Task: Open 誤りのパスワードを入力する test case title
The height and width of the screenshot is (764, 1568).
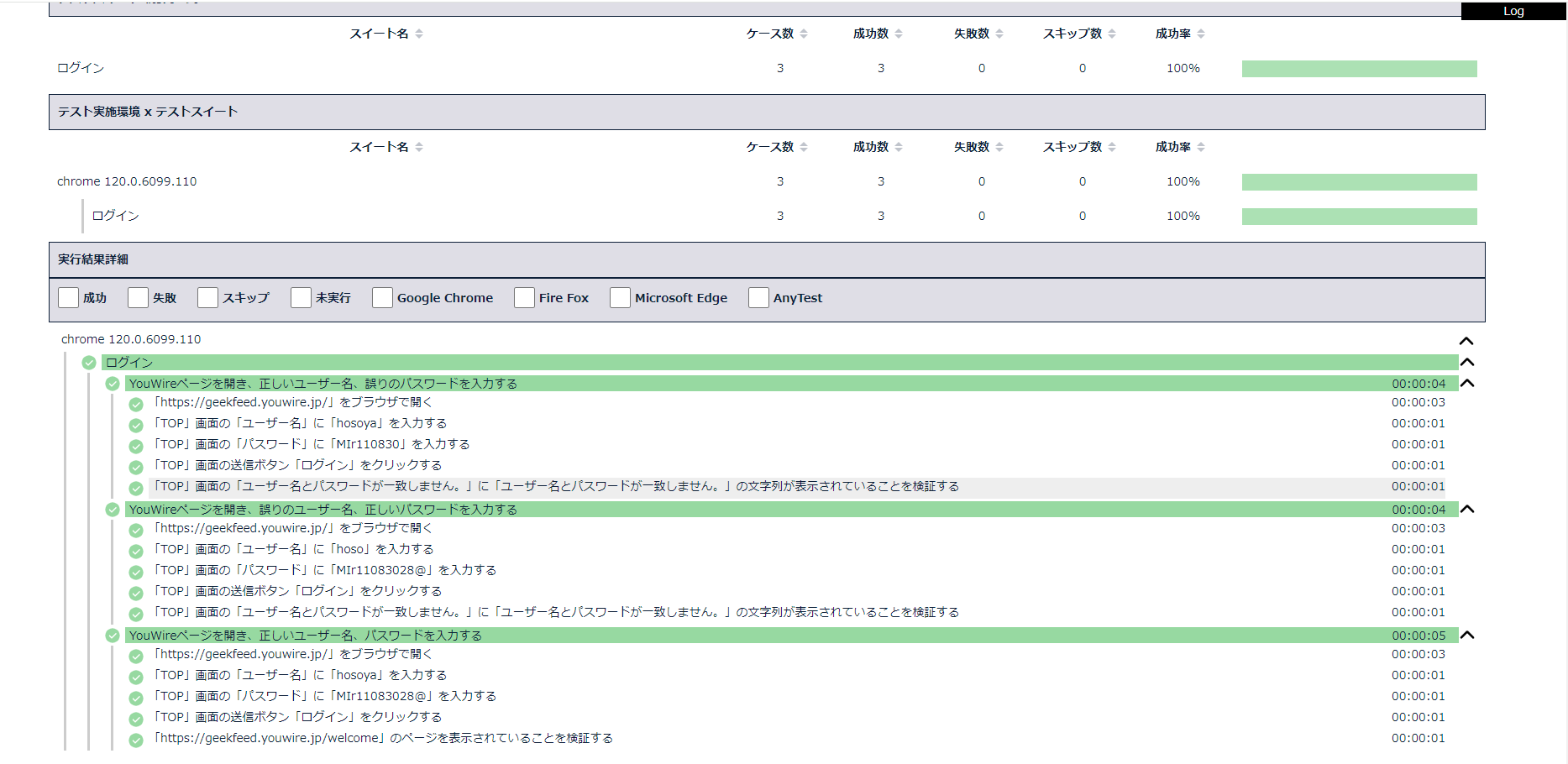Action: 323,384
